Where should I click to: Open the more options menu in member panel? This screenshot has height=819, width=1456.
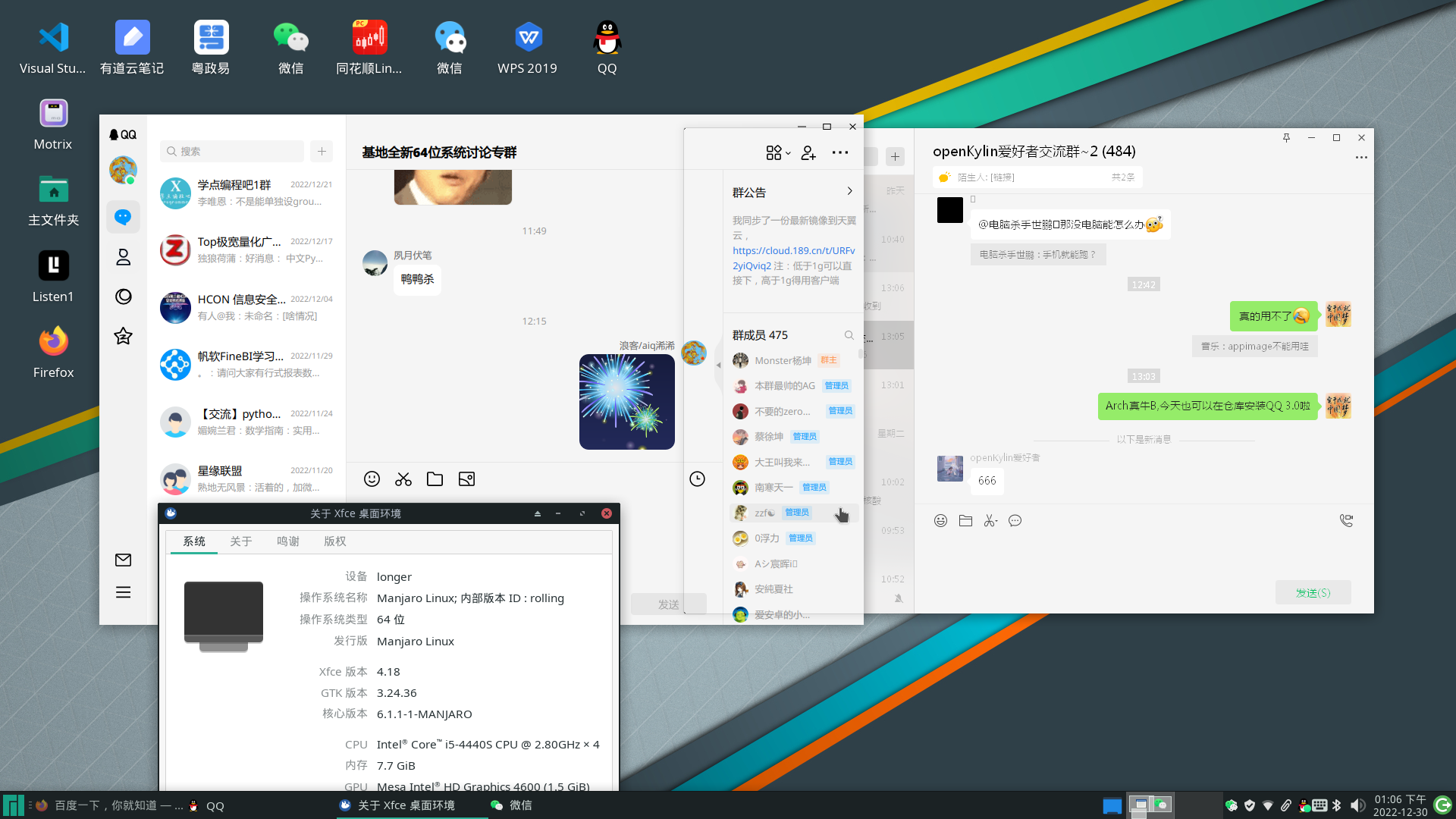pos(839,152)
